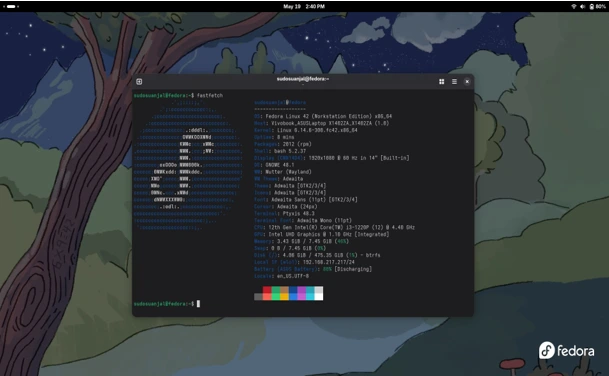Click the Packages line 2012 (rpm)
Image resolution: width=609 pixels, height=376 pixels.
coord(283,144)
